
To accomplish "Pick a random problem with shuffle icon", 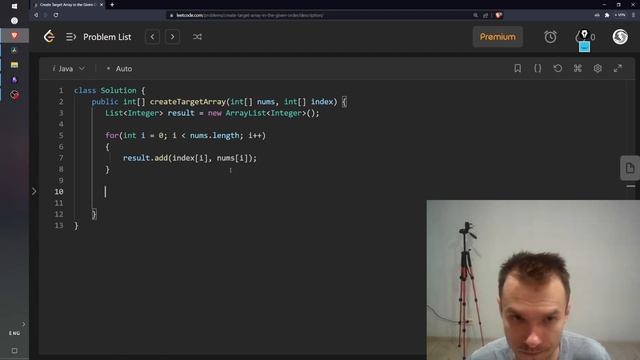I will [197, 37].
